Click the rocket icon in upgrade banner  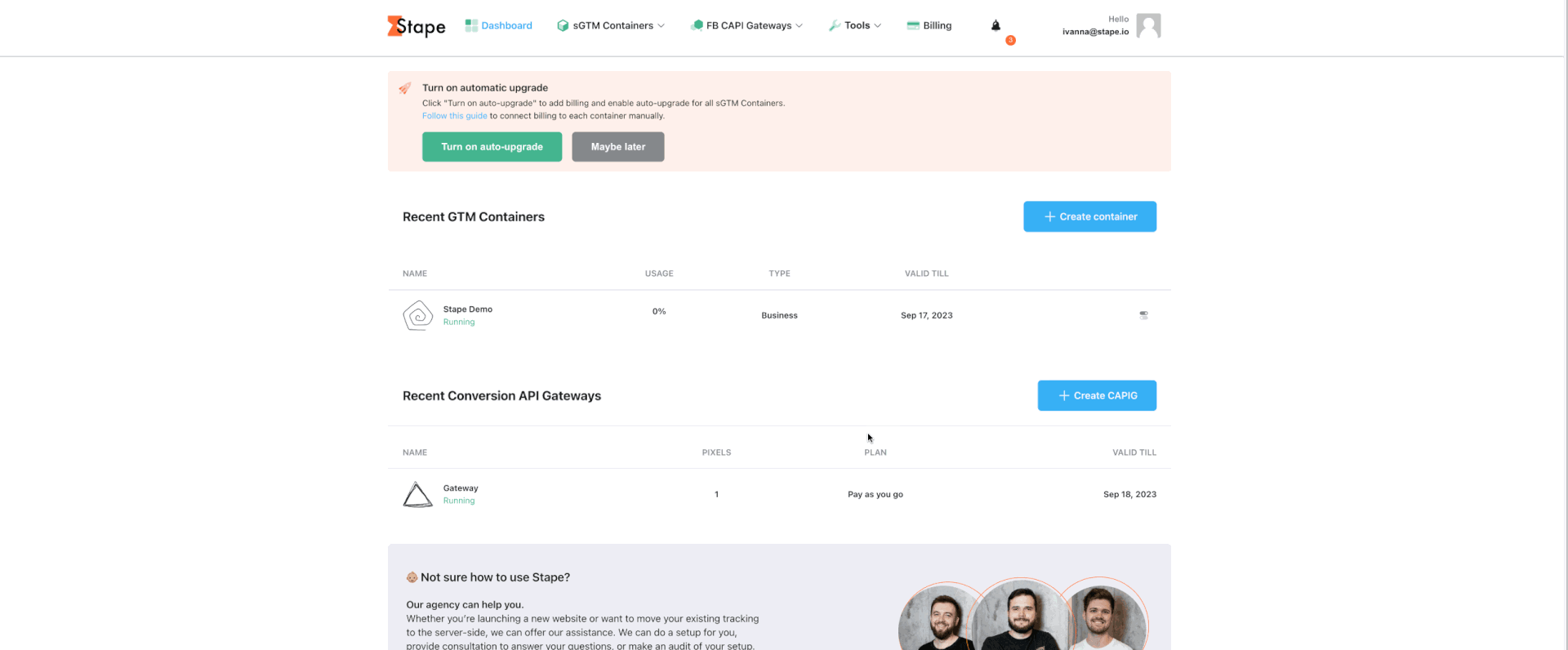(405, 88)
